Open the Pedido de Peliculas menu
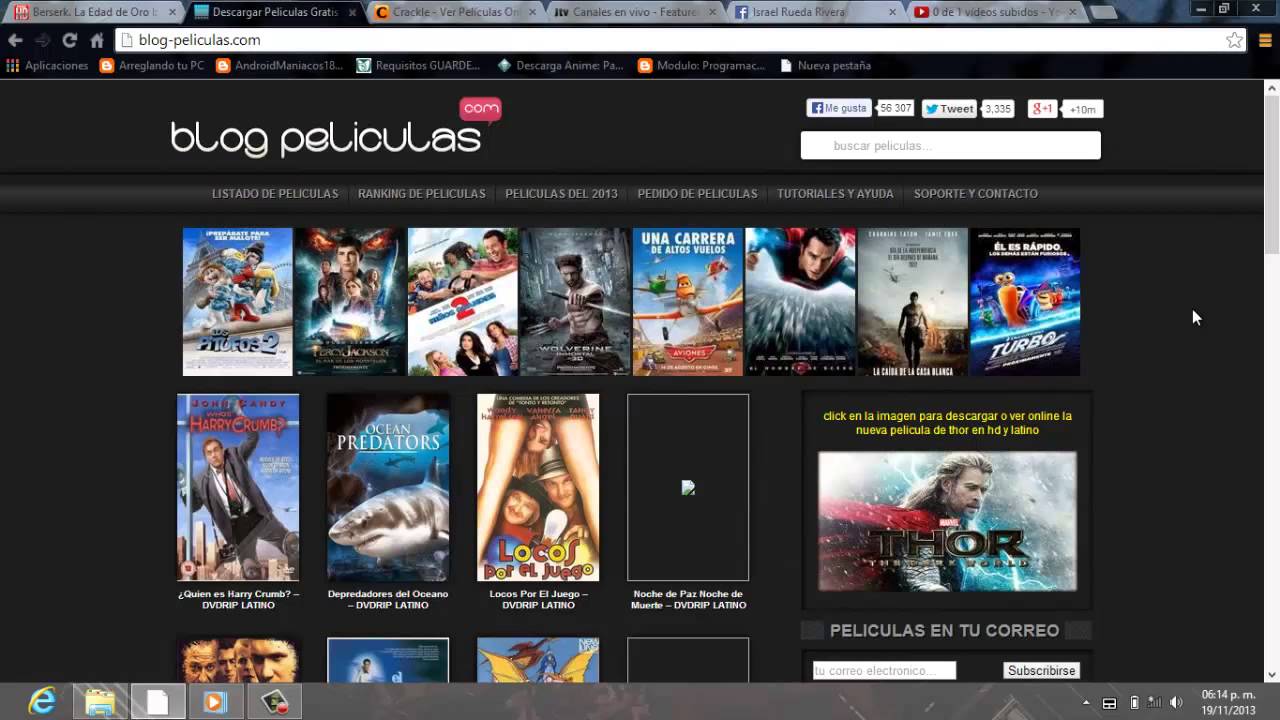The height and width of the screenshot is (720, 1280). 697,193
